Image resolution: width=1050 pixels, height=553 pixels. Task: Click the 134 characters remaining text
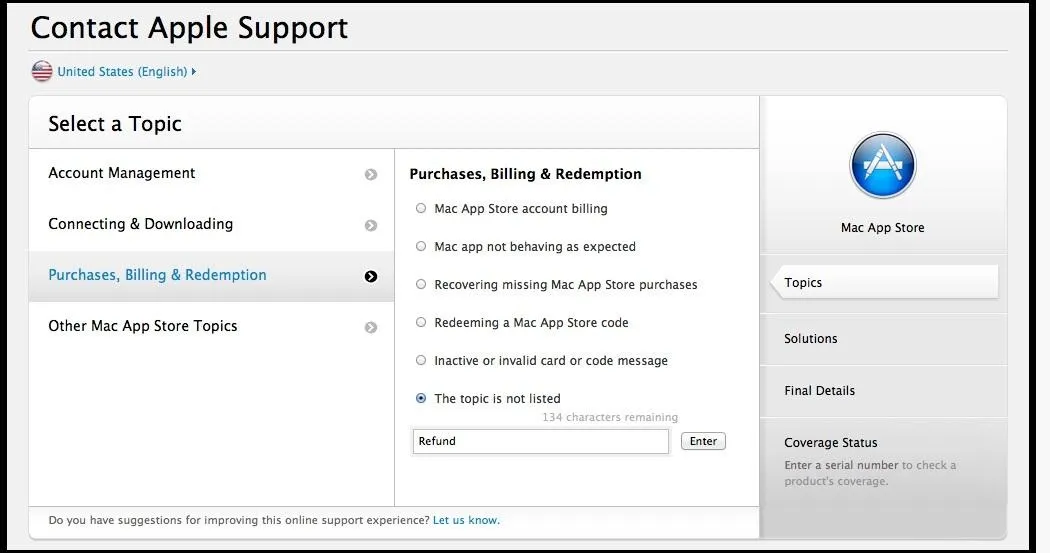pyautogui.click(x=610, y=417)
